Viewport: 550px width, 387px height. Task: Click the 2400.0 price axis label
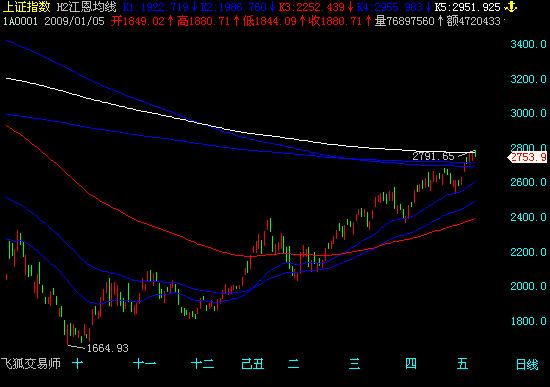pos(528,217)
